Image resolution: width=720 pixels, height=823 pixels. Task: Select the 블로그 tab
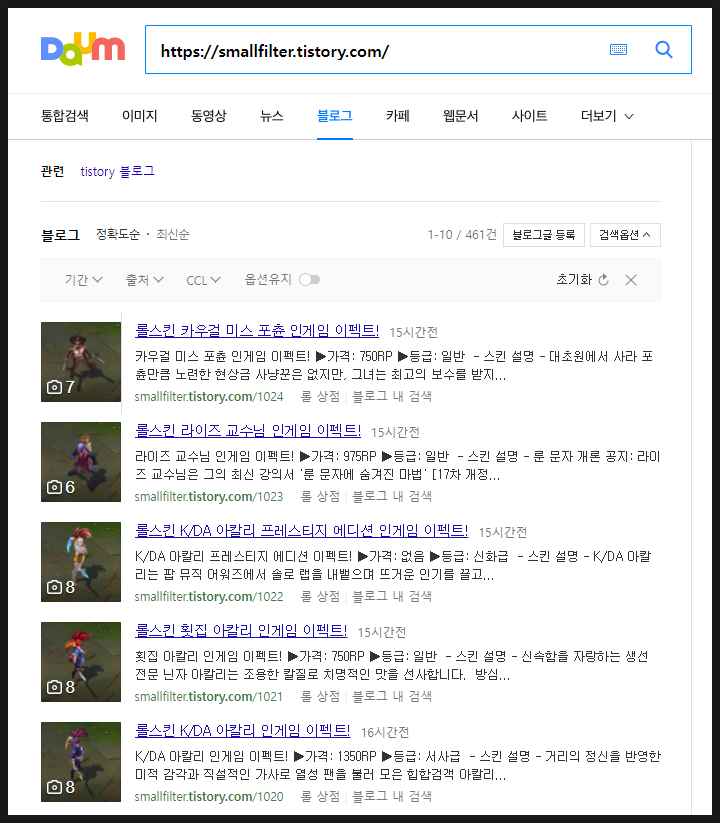(335, 116)
